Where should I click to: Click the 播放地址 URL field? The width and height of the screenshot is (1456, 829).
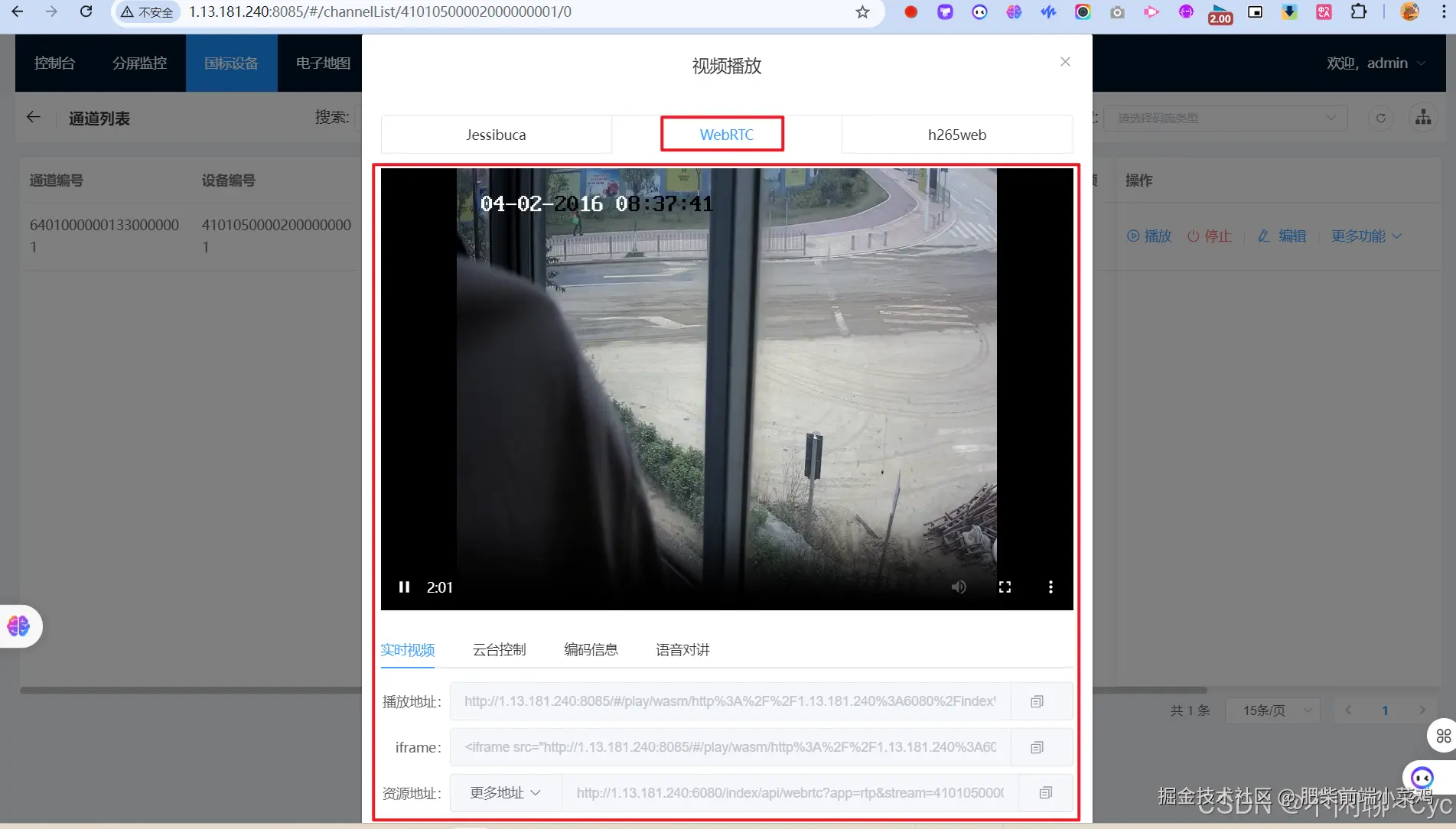pos(730,701)
